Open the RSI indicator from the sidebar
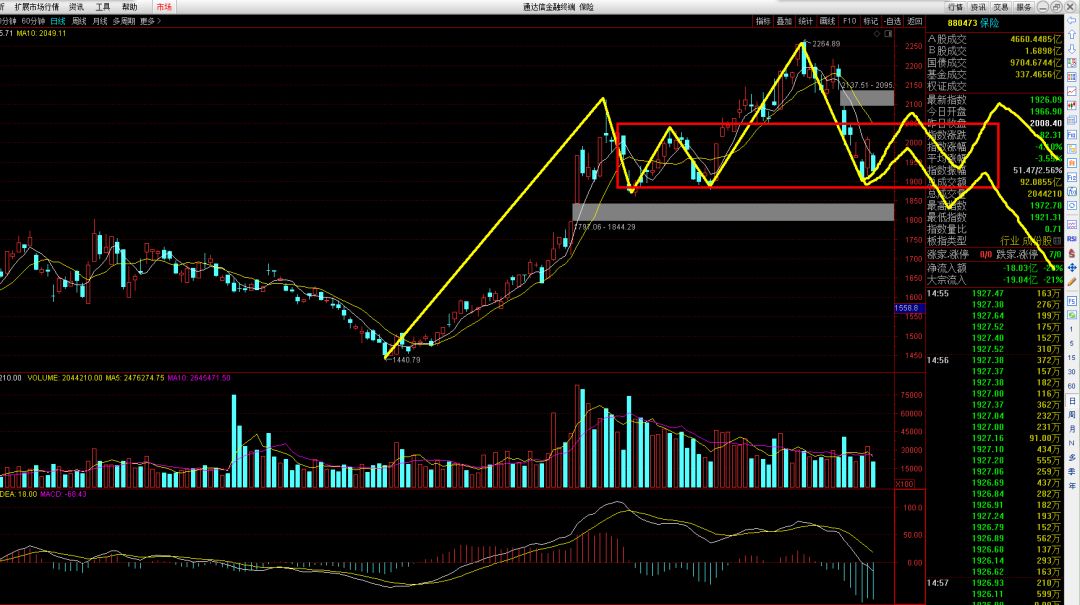 (x=1072, y=238)
